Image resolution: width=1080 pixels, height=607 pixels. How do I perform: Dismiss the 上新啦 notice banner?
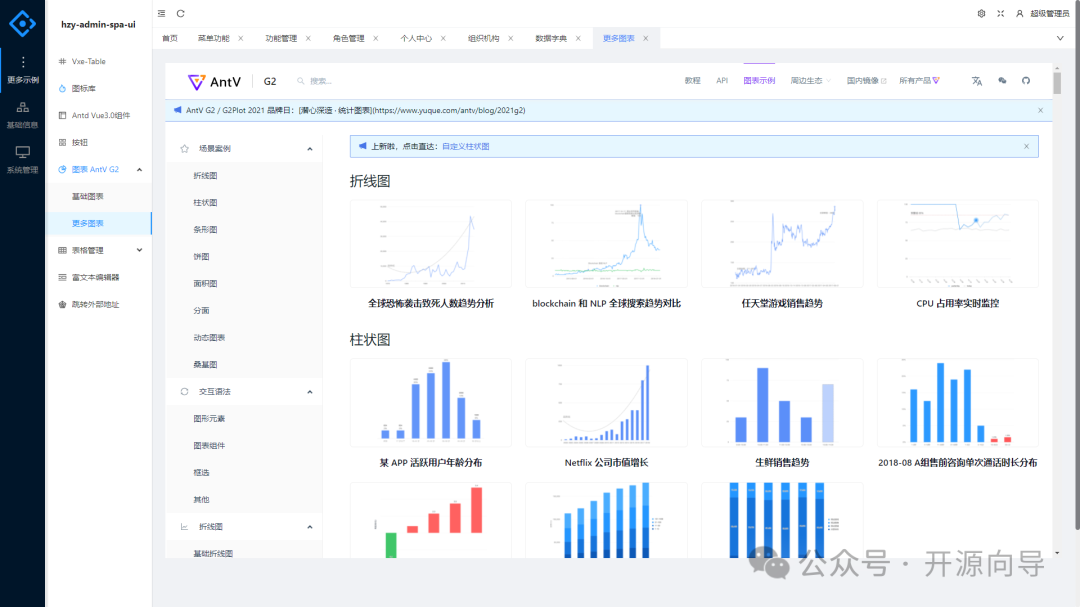point(1026,146)
